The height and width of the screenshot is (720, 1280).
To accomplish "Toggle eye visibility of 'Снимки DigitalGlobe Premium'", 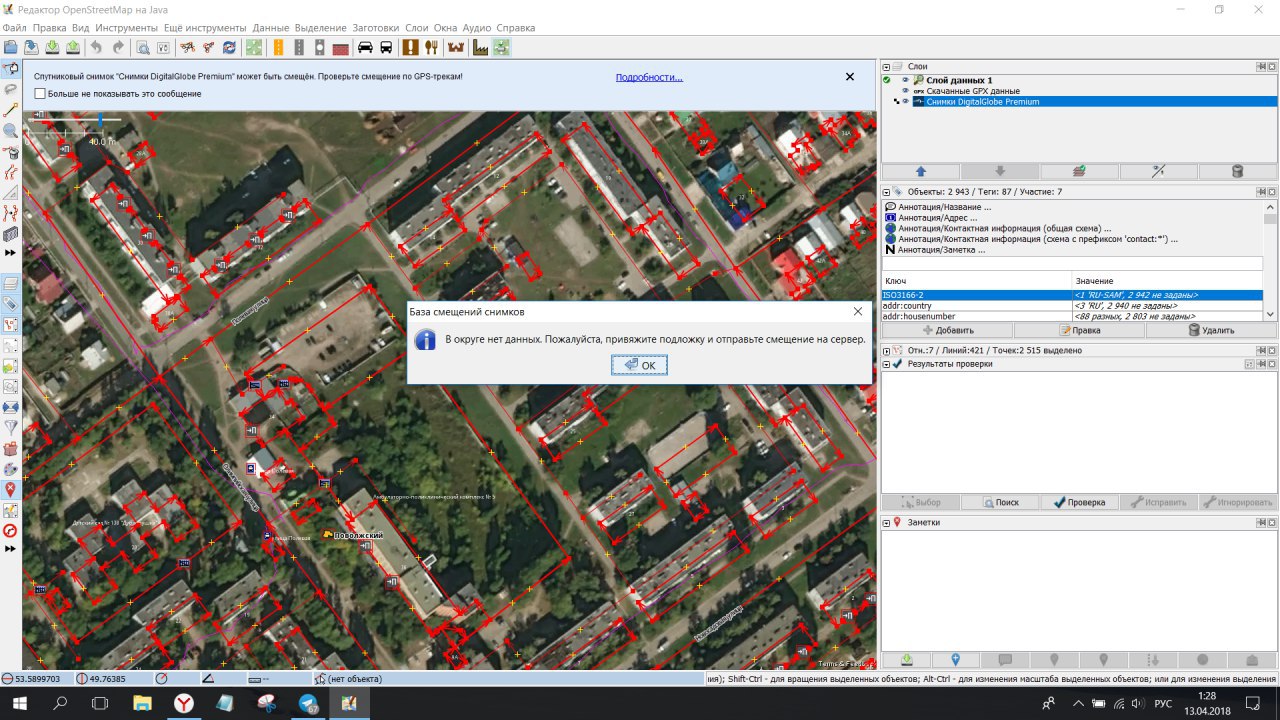I will 905,101.
